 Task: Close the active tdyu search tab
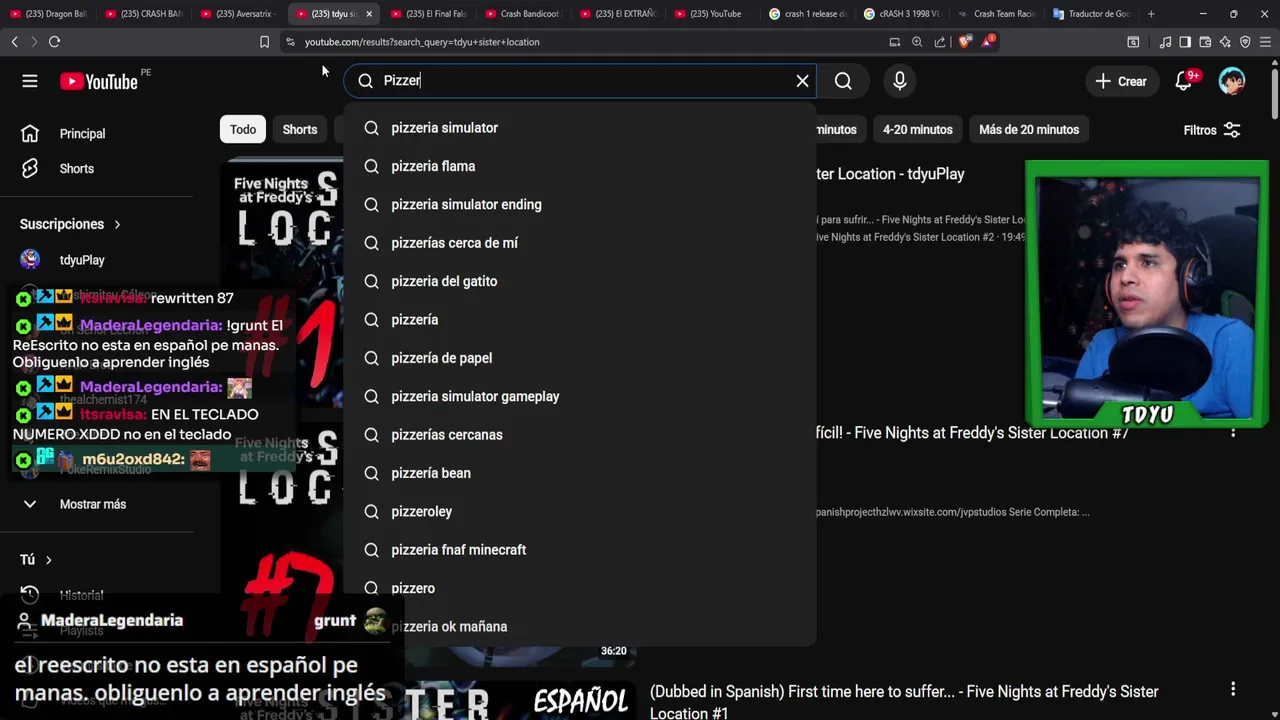coord(369,14)
